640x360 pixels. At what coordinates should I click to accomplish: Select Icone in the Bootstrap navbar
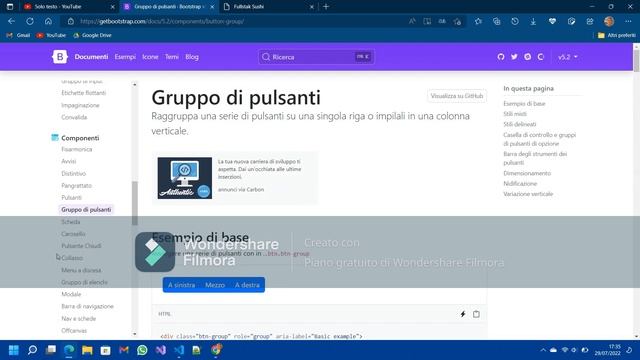click(150, 57)
